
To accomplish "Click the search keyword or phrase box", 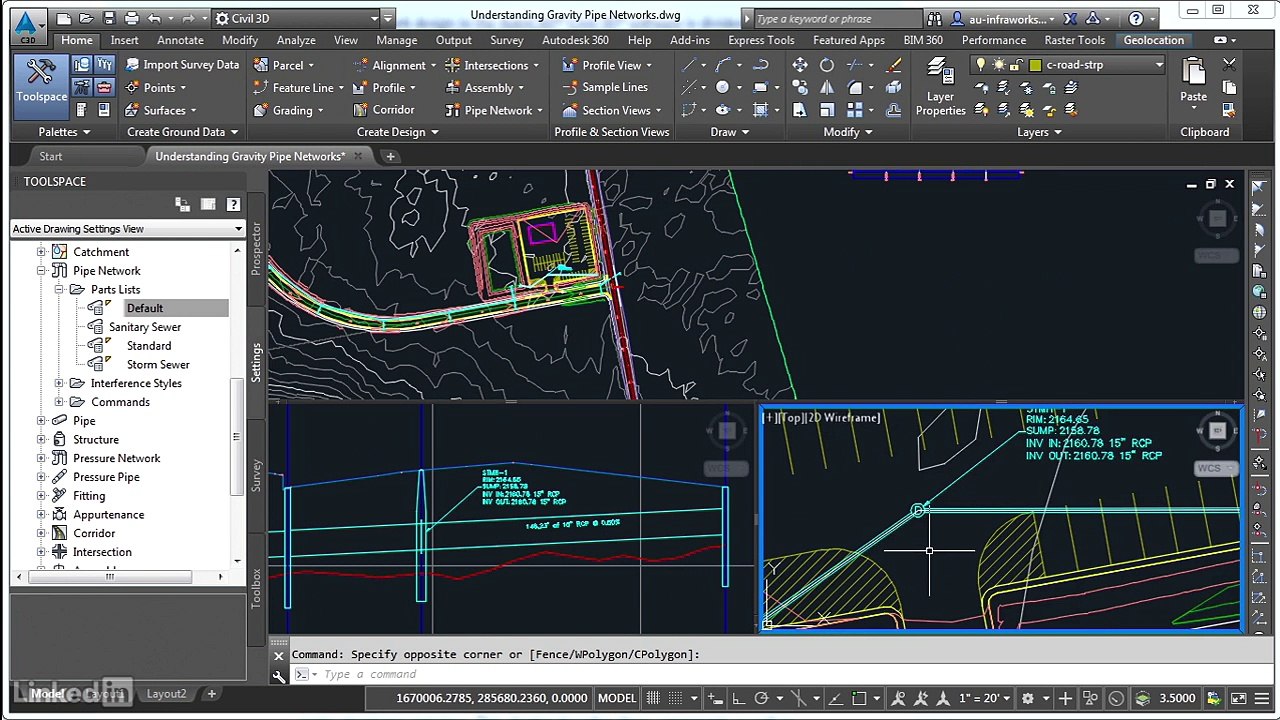I will point(837,18).
